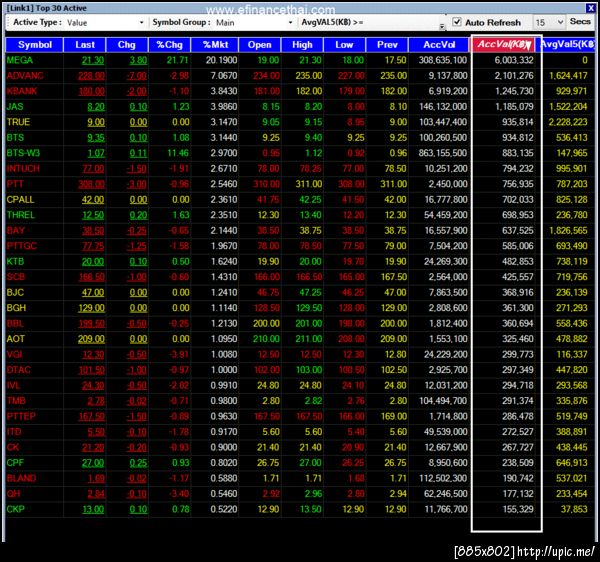Image resolution: width=600 pixels, height=562 pixels.
Task: Sort by the %Chg column header
Action: pos(170,45)
